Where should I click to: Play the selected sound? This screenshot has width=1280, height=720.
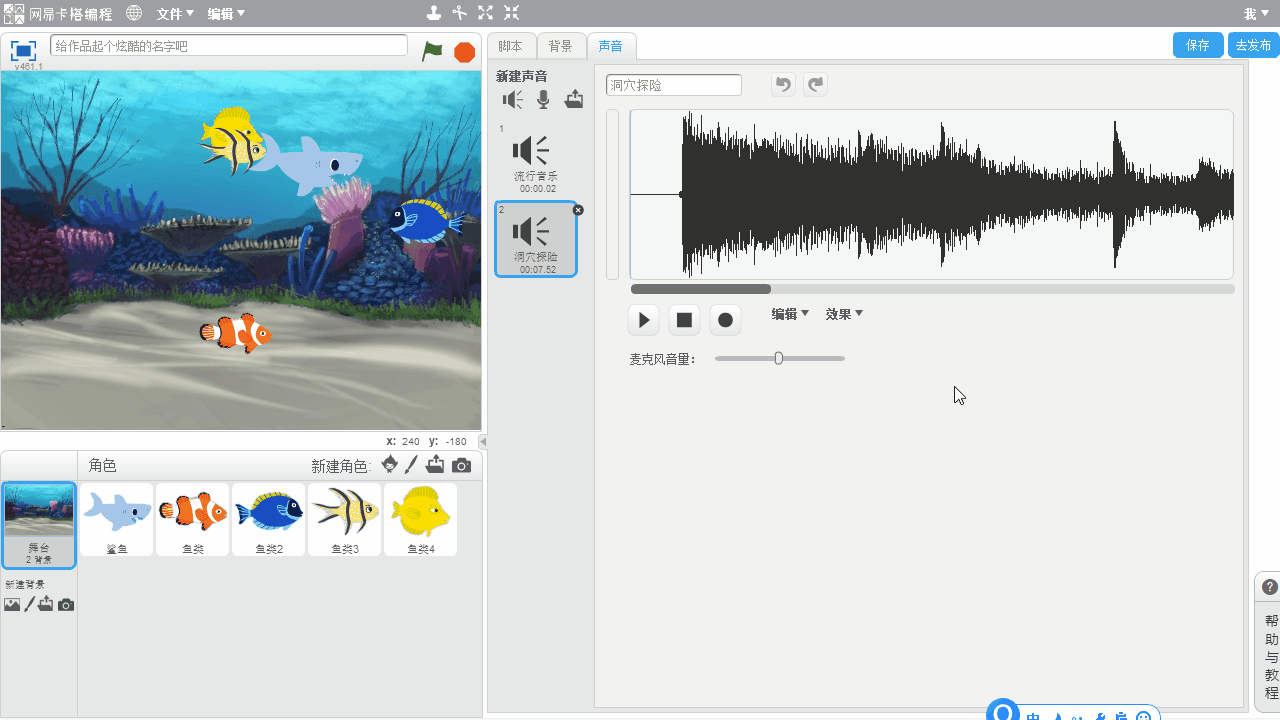point(644,320)
